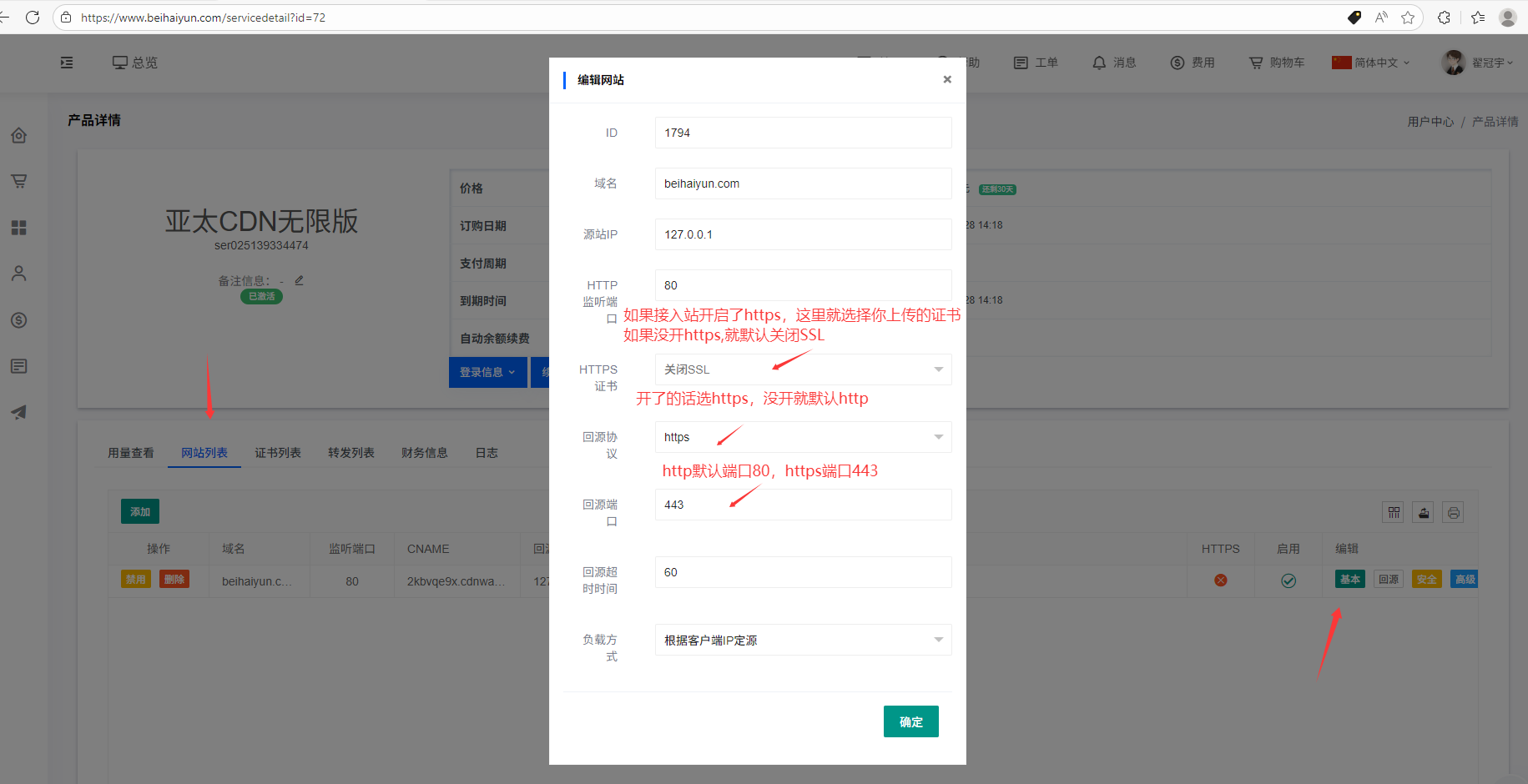This screenshot has height=784, width=1528.
Task: Toggle the HTTPS red status icon
Action: [1221, 580]
